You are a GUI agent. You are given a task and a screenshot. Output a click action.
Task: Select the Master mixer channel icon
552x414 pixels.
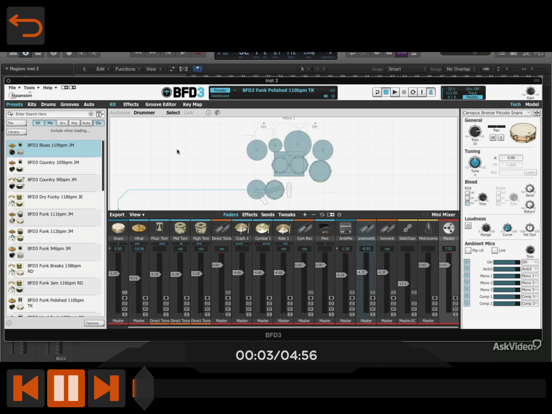click(448, 228)
